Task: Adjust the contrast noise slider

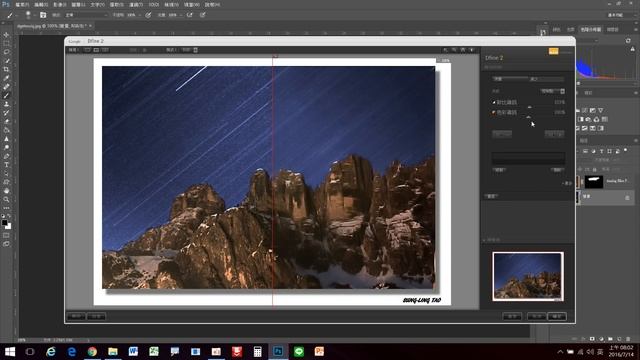Action: [529, 107]
